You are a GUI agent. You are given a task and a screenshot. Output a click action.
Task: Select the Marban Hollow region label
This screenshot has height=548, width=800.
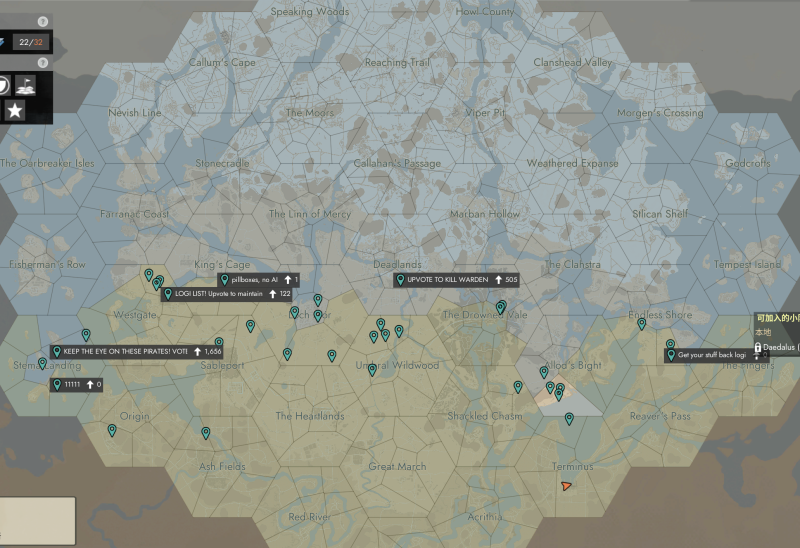485,214
